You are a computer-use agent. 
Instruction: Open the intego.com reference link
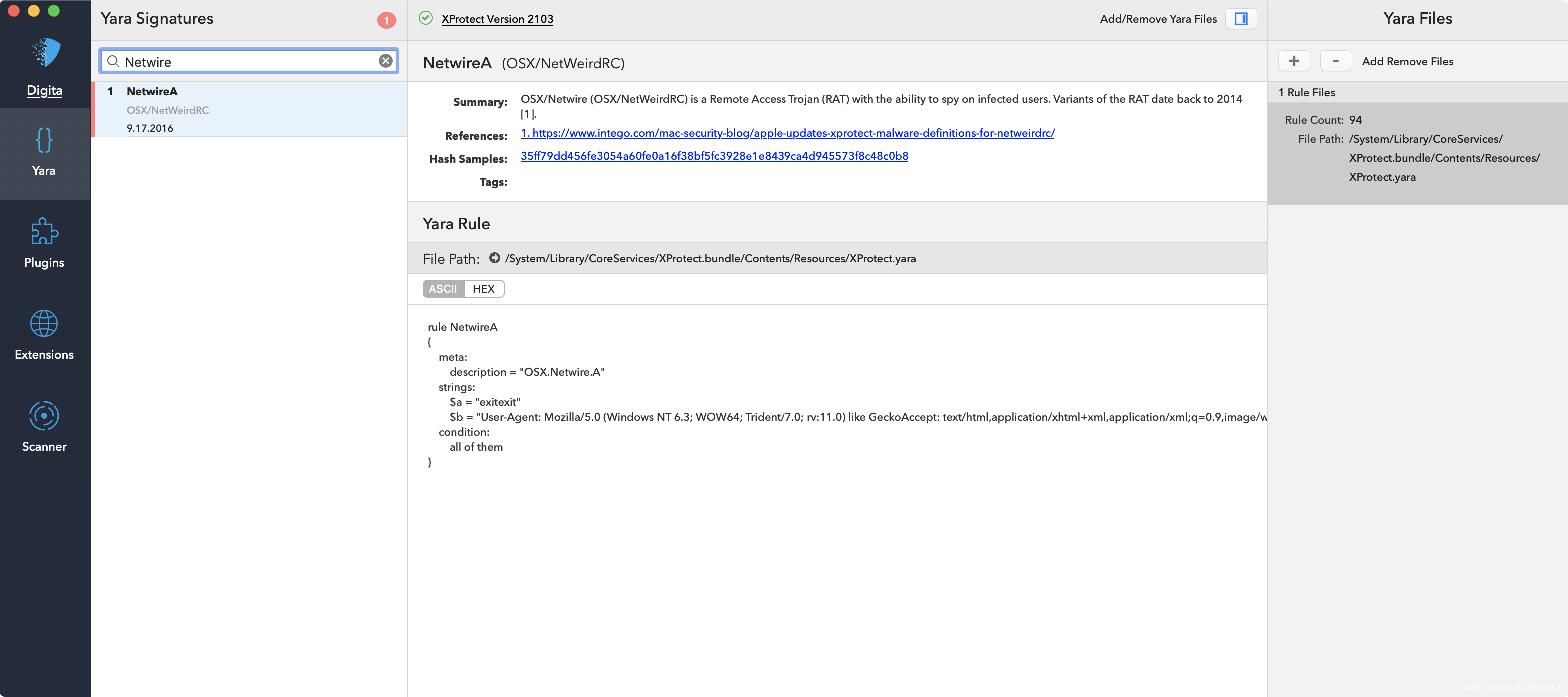tap(787, 133)
